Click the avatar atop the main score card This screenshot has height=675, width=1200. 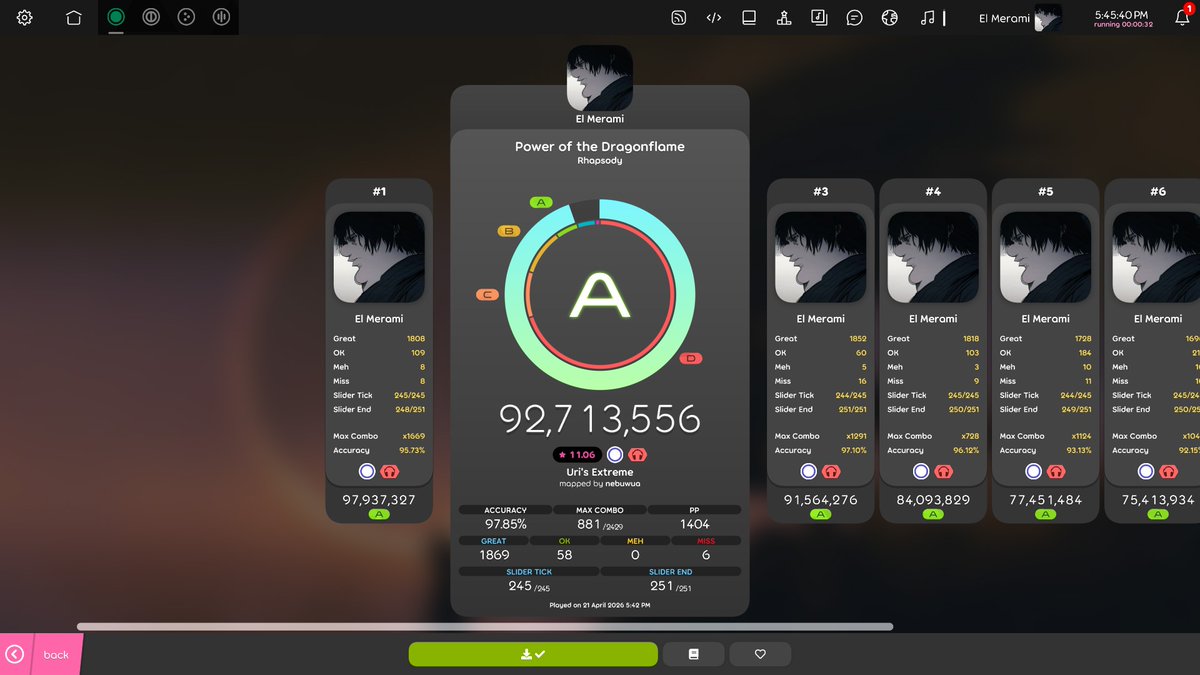point(600,78)
